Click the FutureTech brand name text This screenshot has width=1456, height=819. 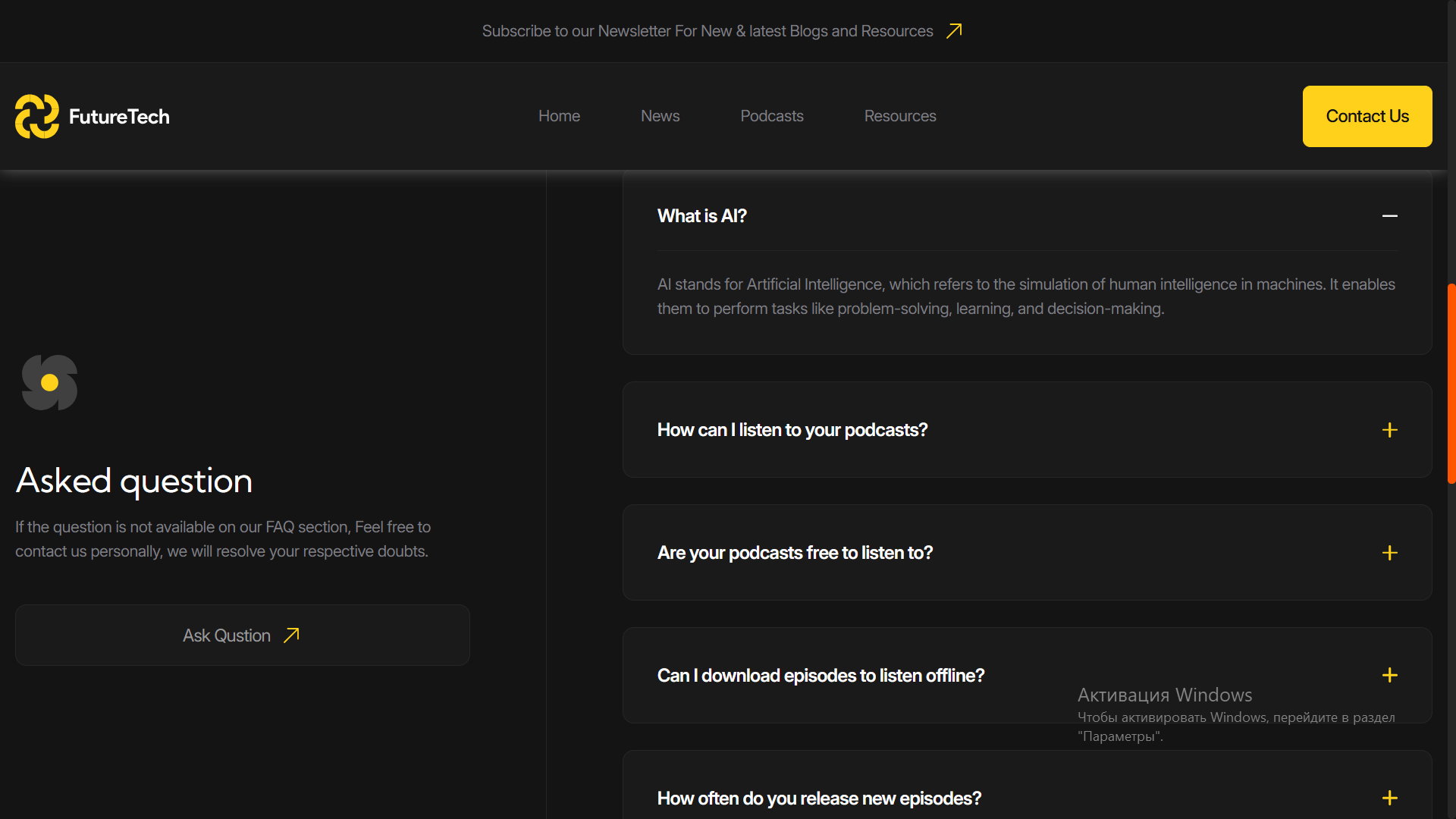tap(119, 117)
